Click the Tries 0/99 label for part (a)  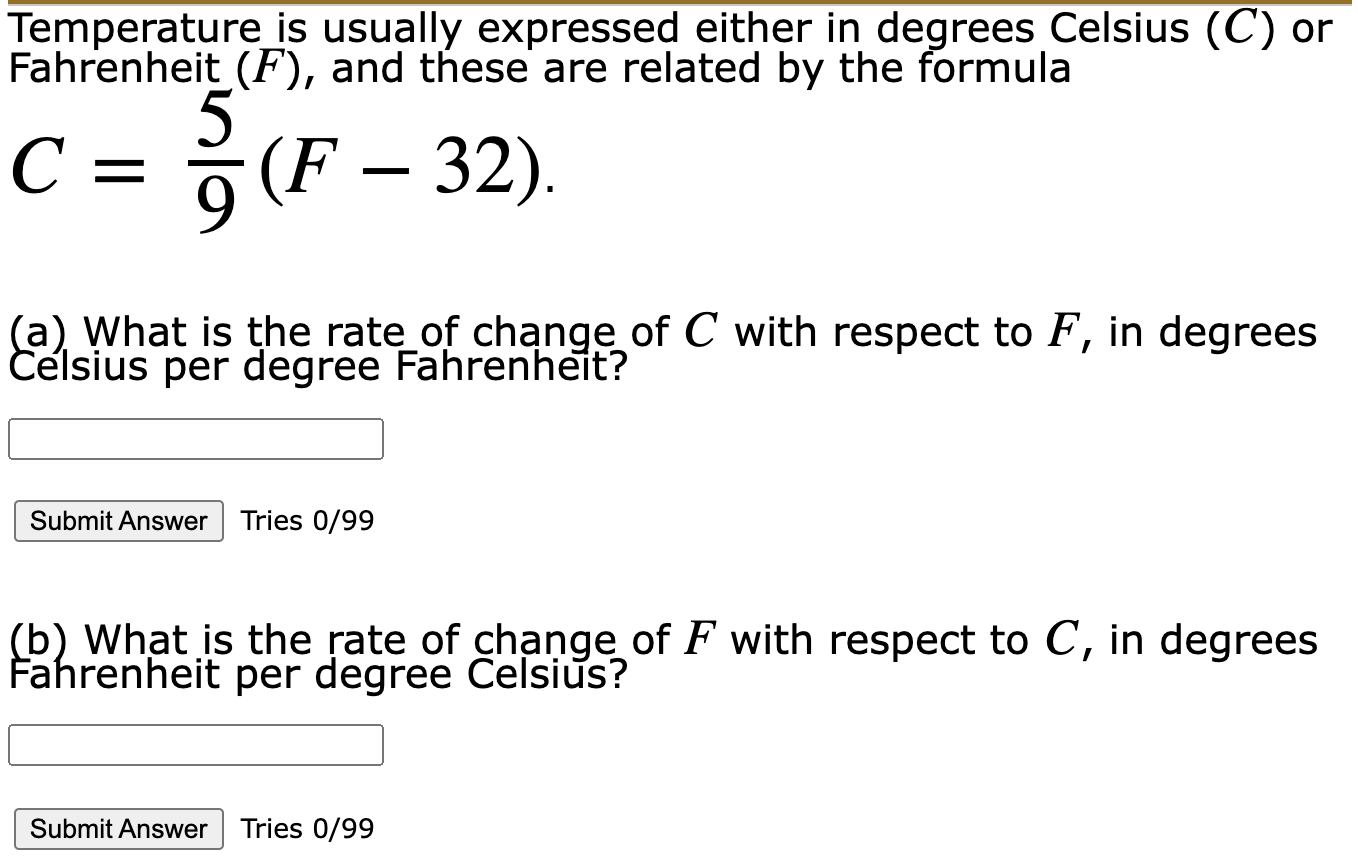[305, 520]
